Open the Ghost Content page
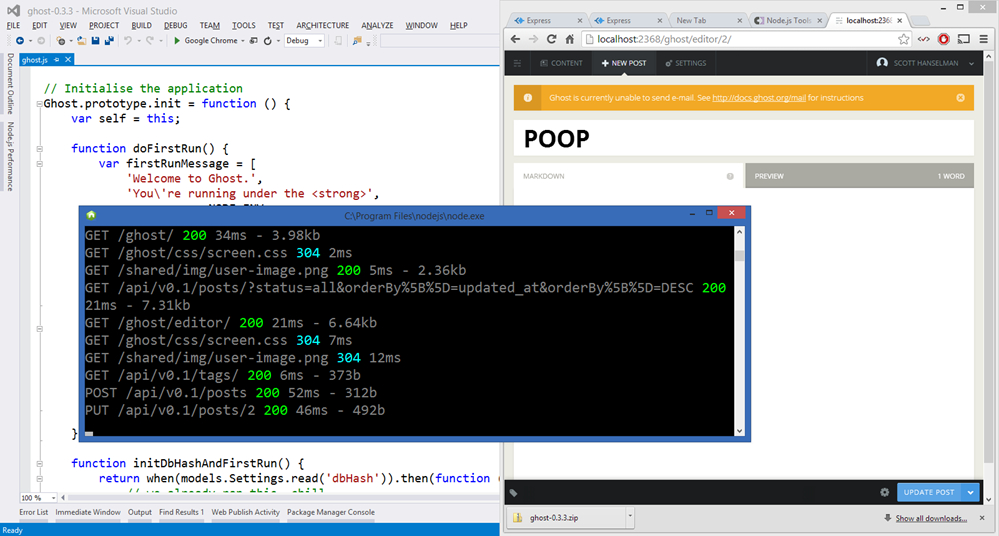The height and width of the screenshot is (536, 999). tap(561, 63)
